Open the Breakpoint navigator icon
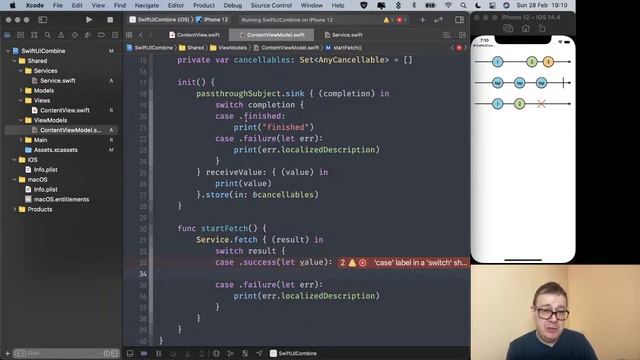The height and width of the screenshot is (360, 640). click(101, 35)
